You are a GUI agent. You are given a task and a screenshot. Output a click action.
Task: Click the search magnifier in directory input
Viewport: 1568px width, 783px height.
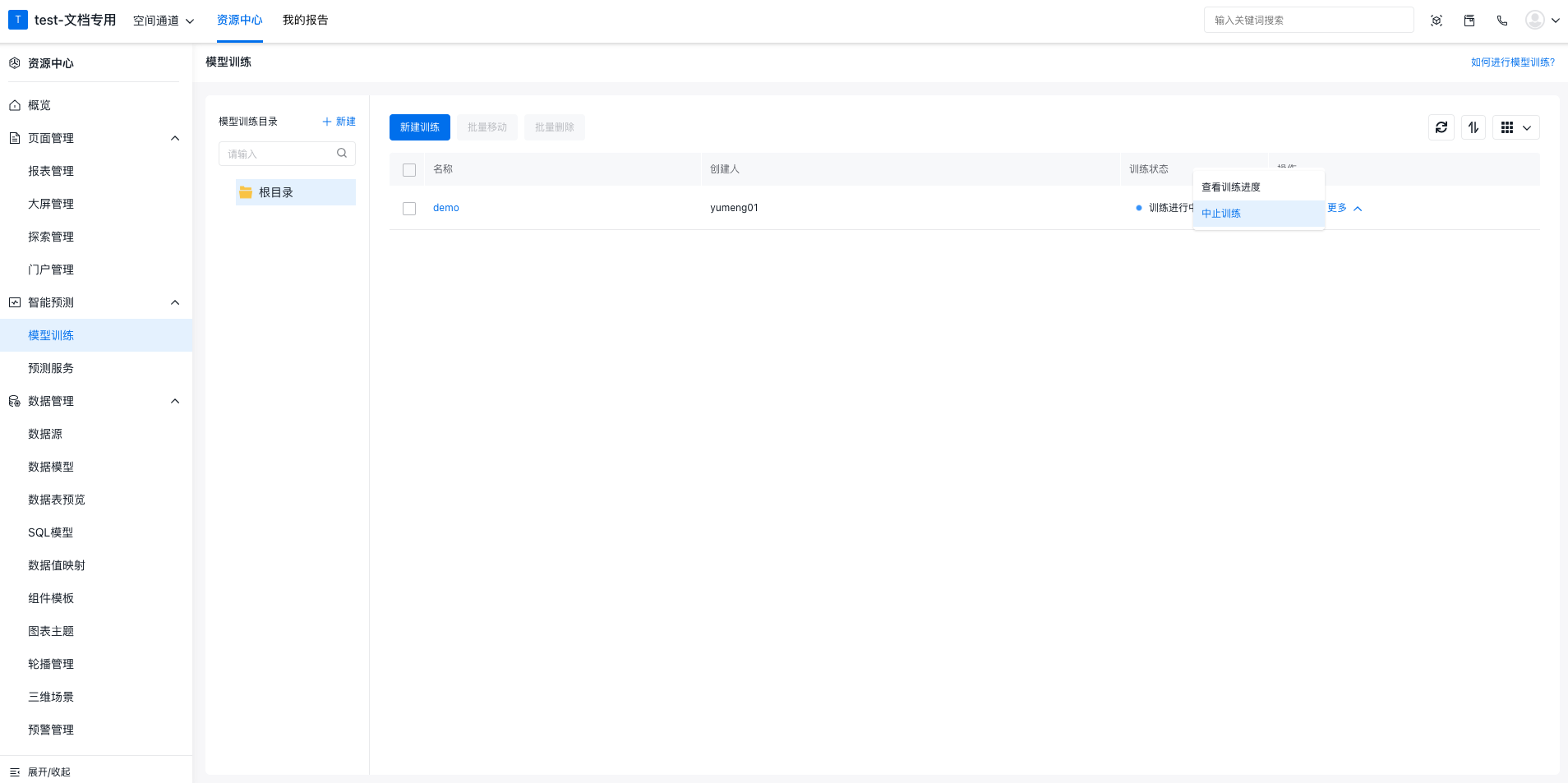click(x=342, y=153)
